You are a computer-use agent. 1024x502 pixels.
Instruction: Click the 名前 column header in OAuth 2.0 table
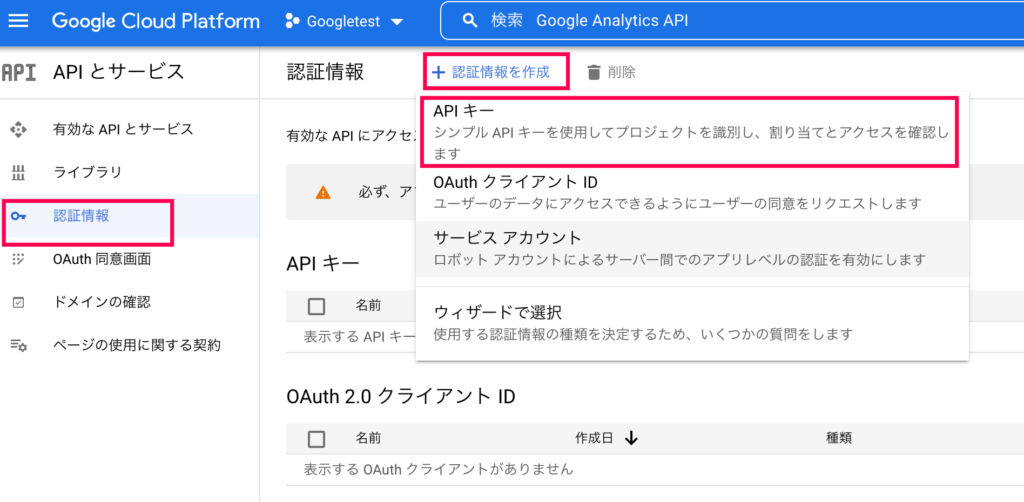tap(368, 439)
